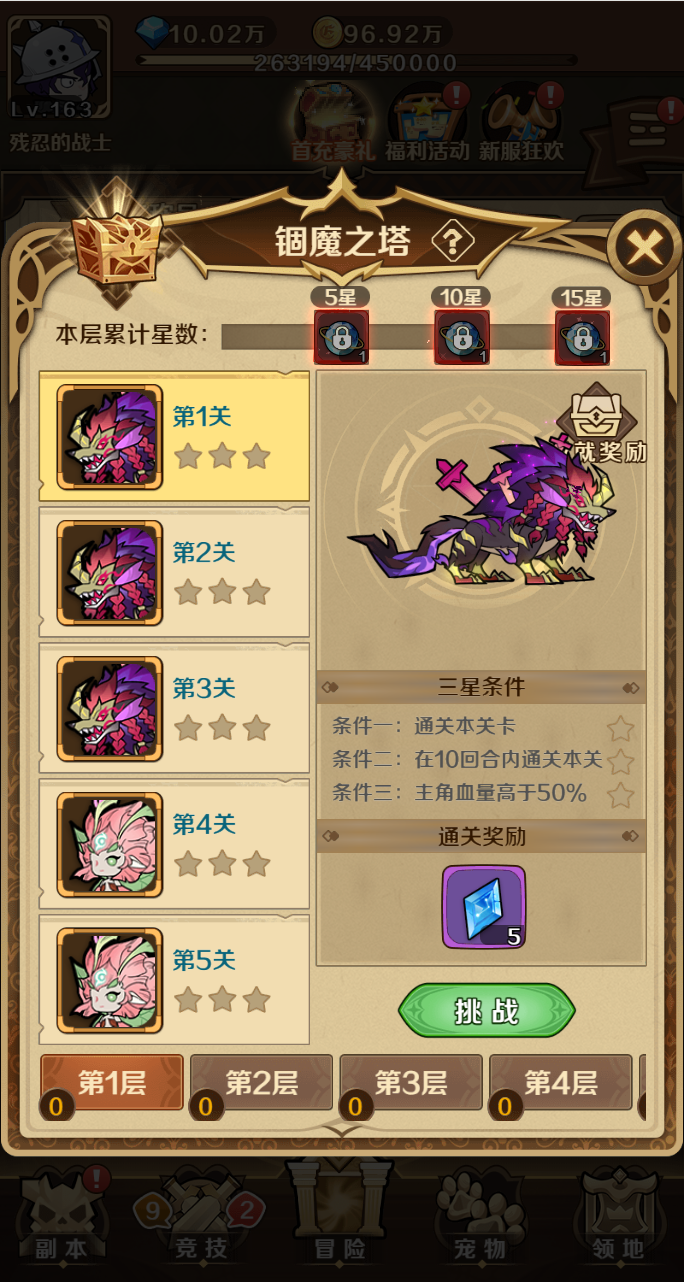This screenshot has height=1282, width=684.
Task: Select stage 第3关
Action: pos(174,708)
